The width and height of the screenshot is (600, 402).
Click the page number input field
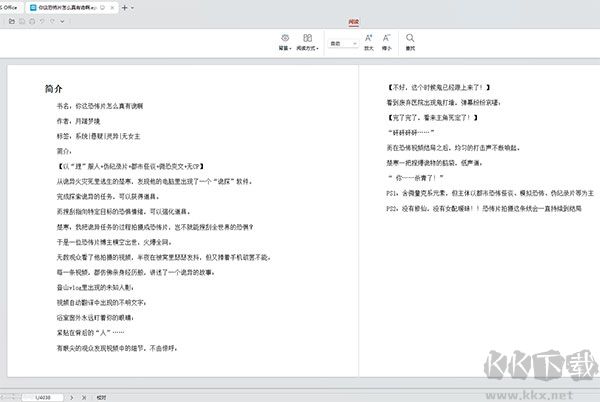click(x=42, y=397)
